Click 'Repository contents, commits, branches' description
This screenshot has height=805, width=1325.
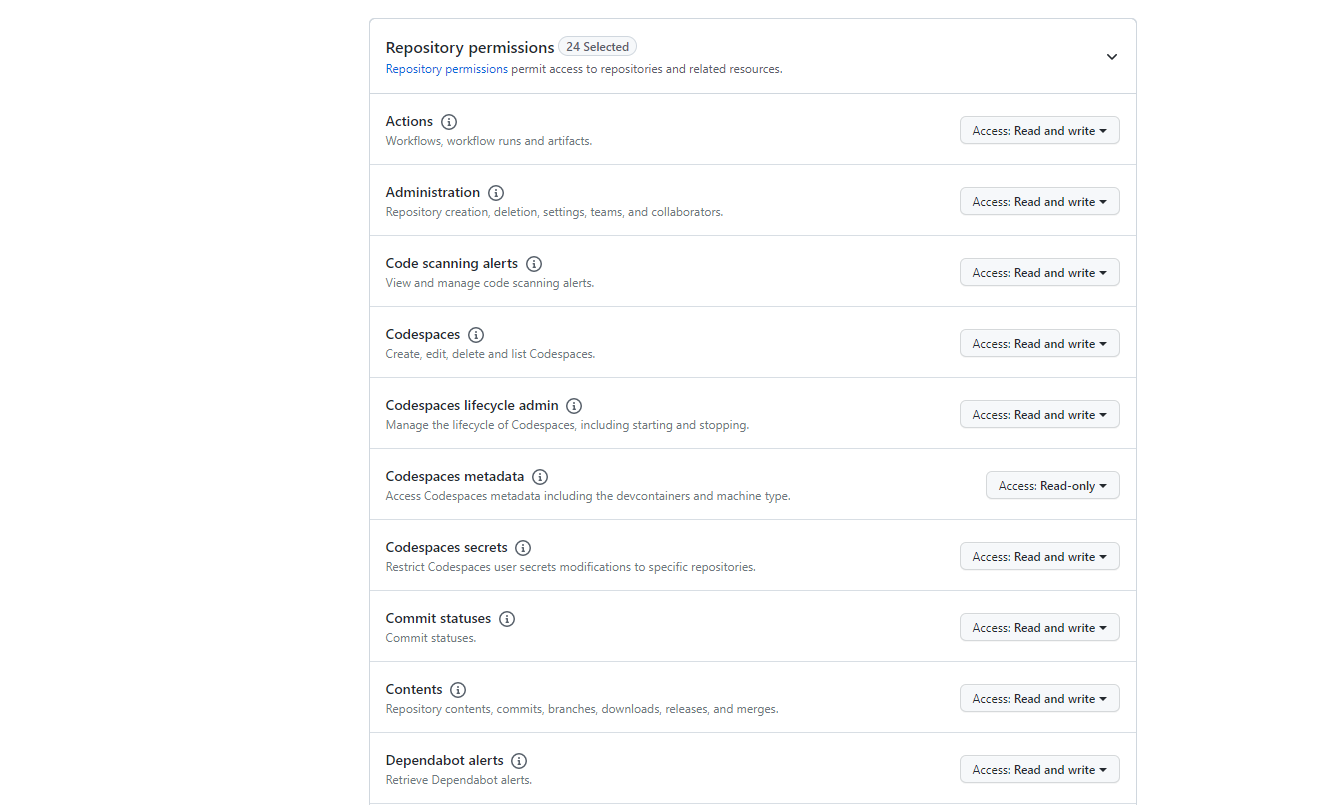582,709
